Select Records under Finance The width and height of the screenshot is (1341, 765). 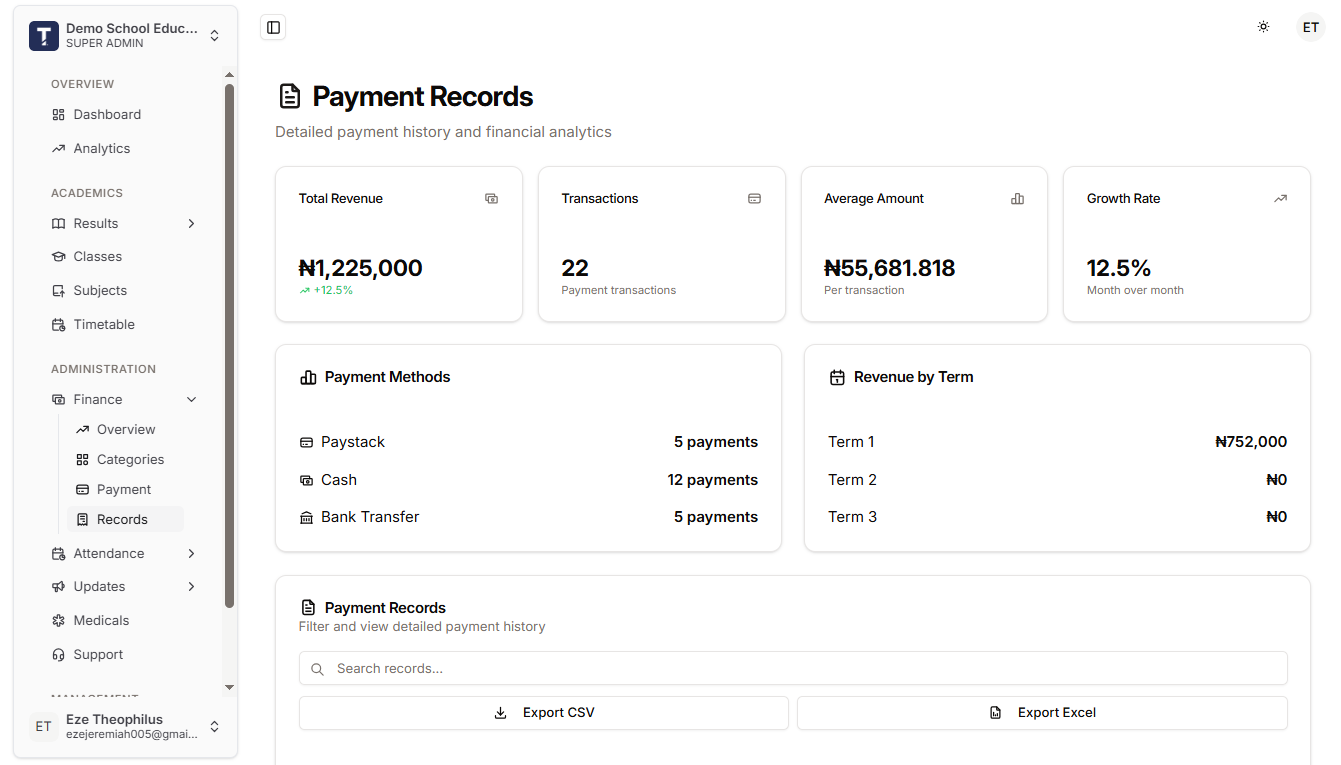[123, 519]
